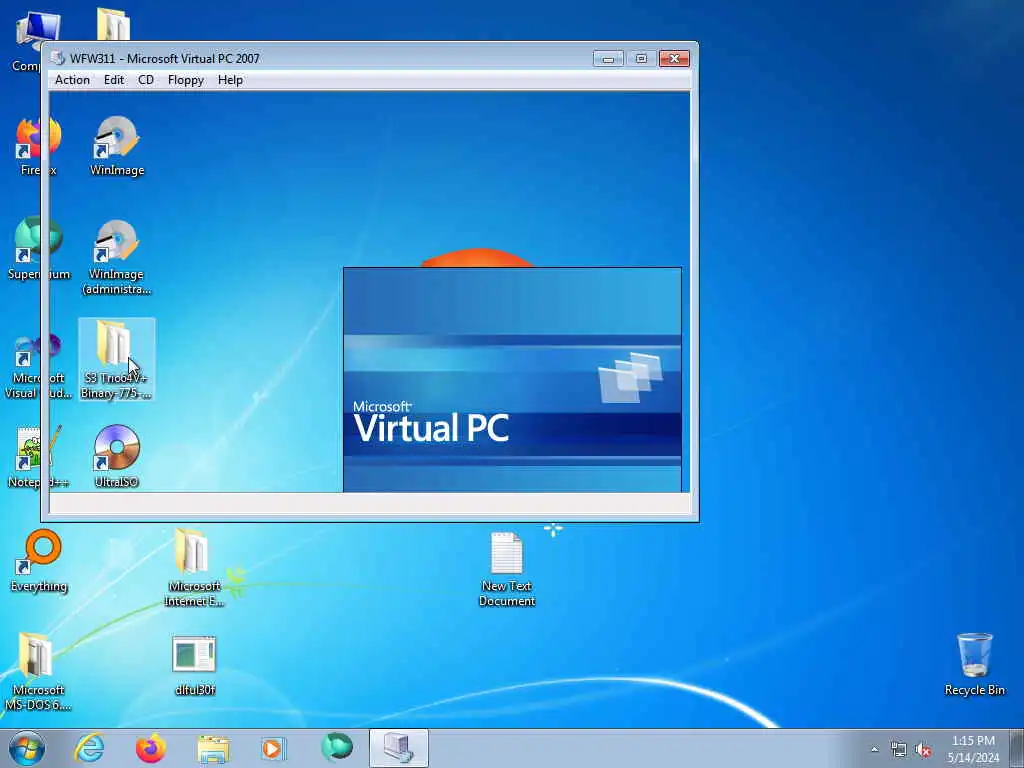Close the WFW311 Virtual PC window

pyautogui.click(x=674, y=59)
